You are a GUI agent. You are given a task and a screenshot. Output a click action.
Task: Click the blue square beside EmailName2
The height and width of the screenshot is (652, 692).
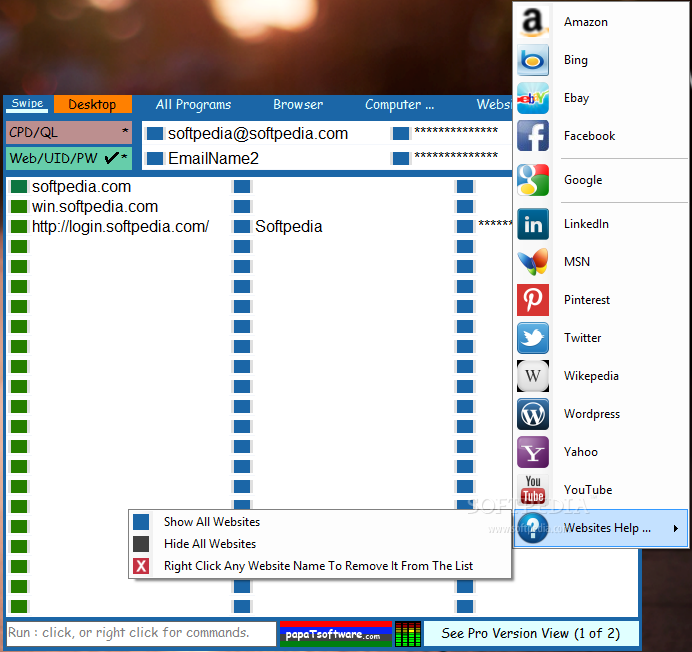(x=155, y=158)
